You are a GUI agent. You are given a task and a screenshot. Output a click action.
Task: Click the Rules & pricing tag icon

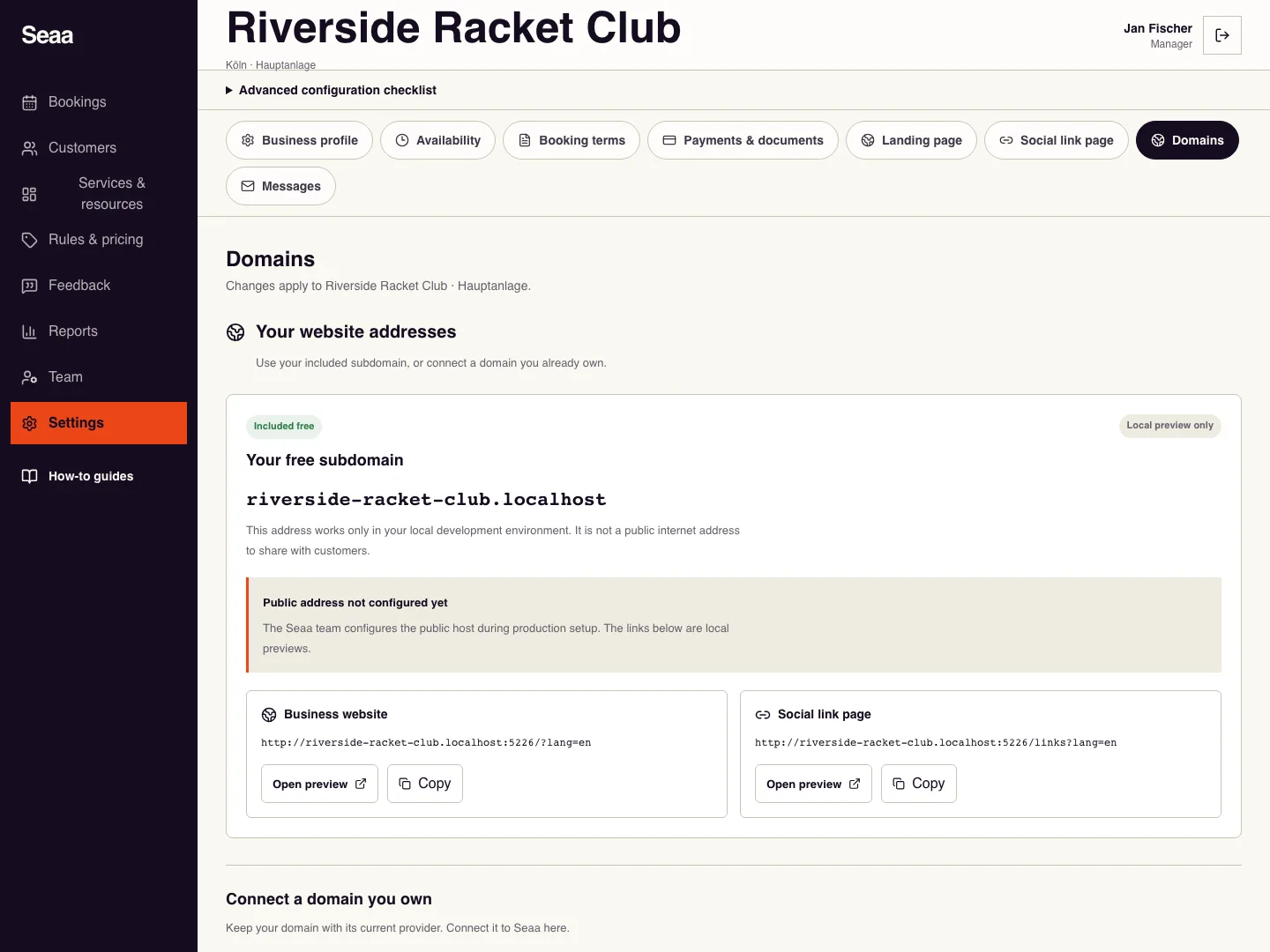click(29, 240)
